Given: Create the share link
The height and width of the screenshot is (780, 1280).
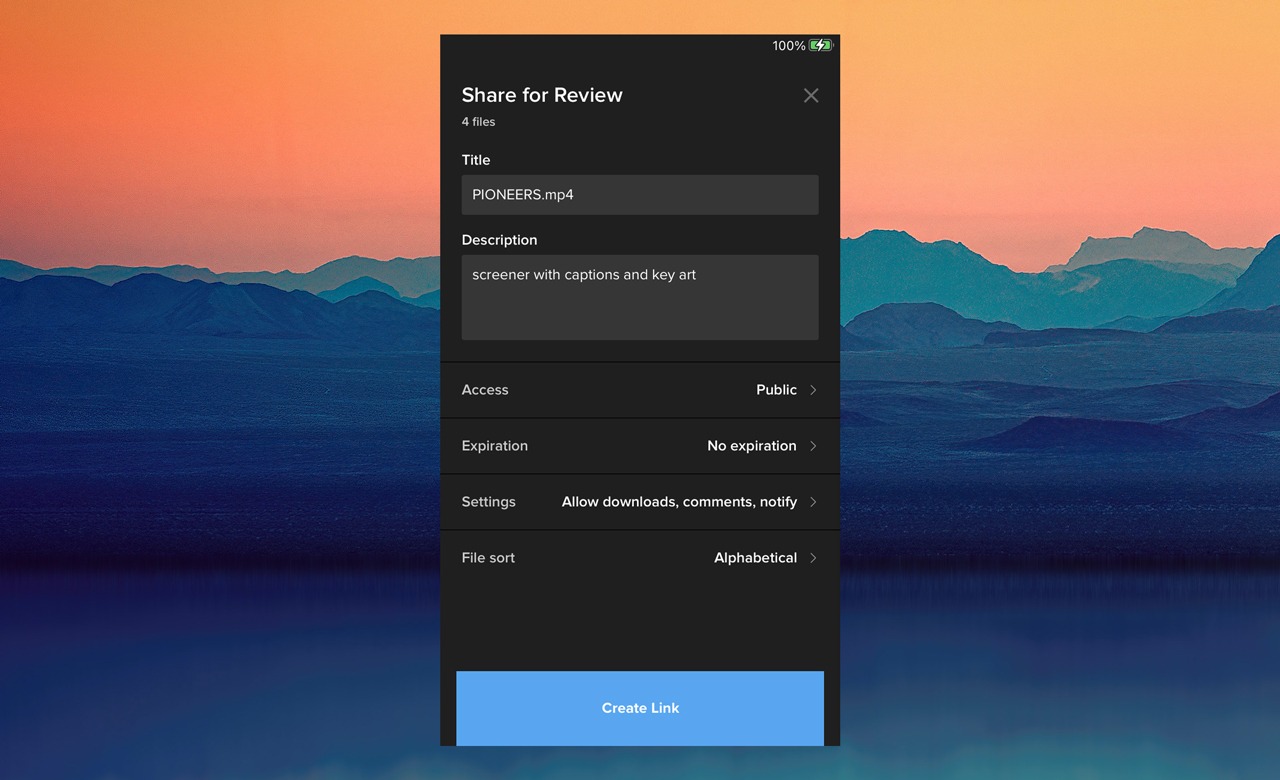Looking at the screenshot, I should (x=640, y=708).
